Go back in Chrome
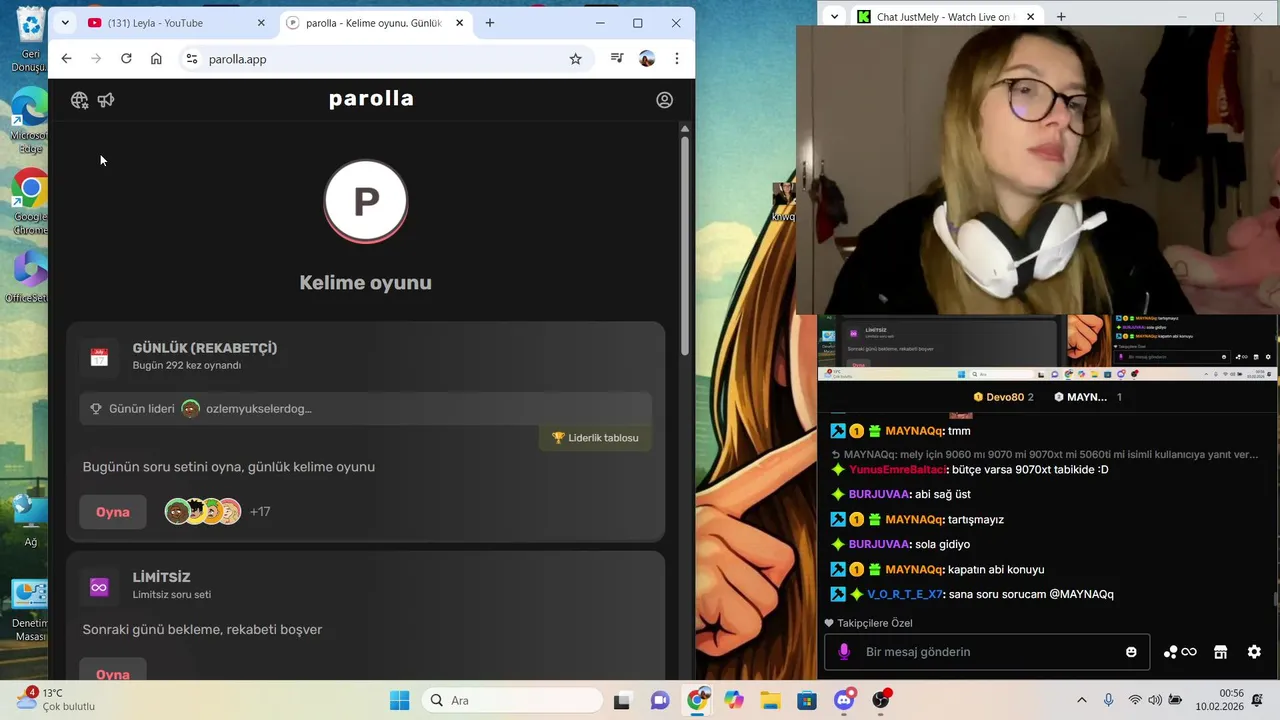The width and height of the screenshot is (1280, 720). tap(66, 59)
